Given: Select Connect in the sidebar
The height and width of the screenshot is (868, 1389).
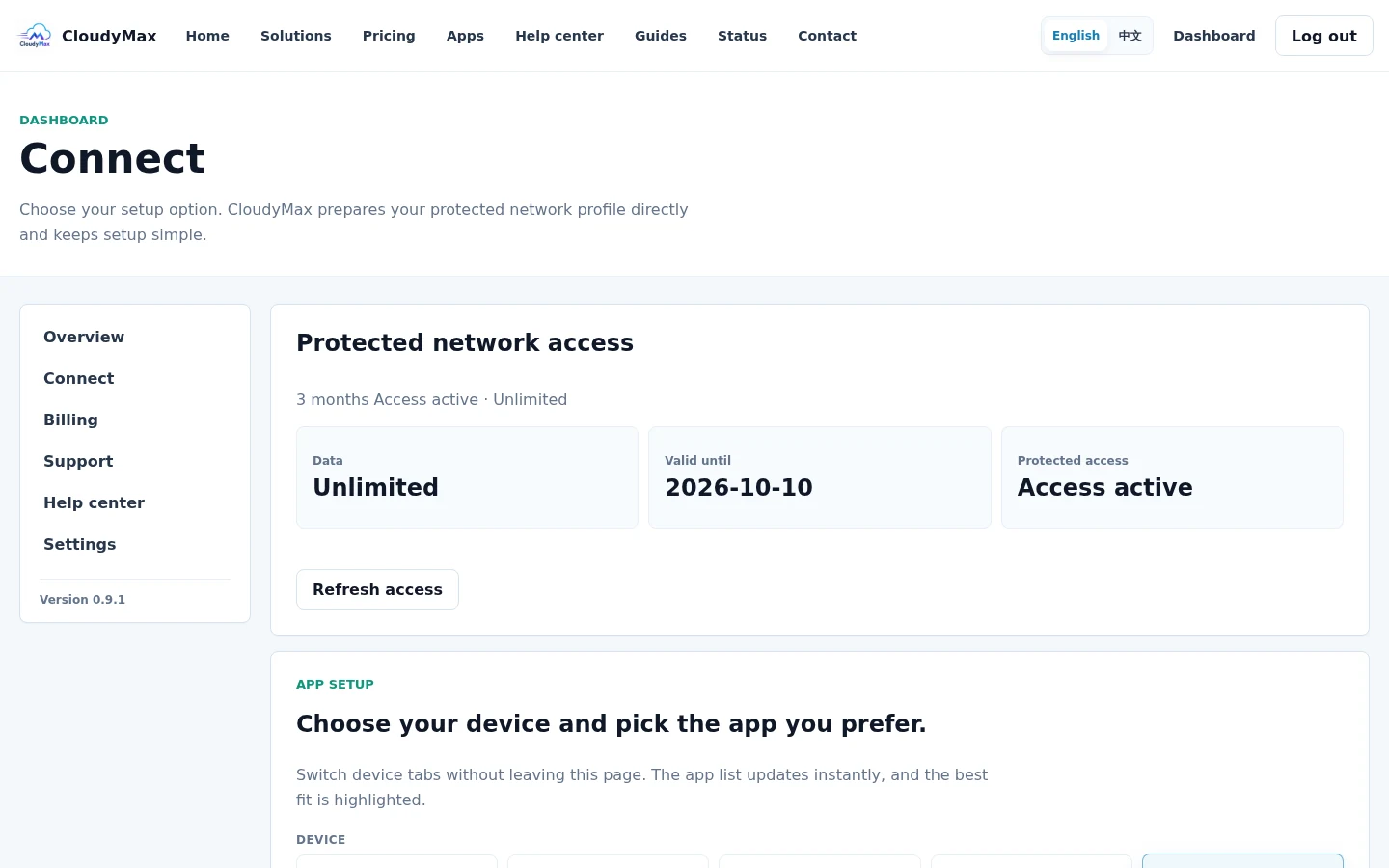Looking at the screenshot, I should click(135, 378).
